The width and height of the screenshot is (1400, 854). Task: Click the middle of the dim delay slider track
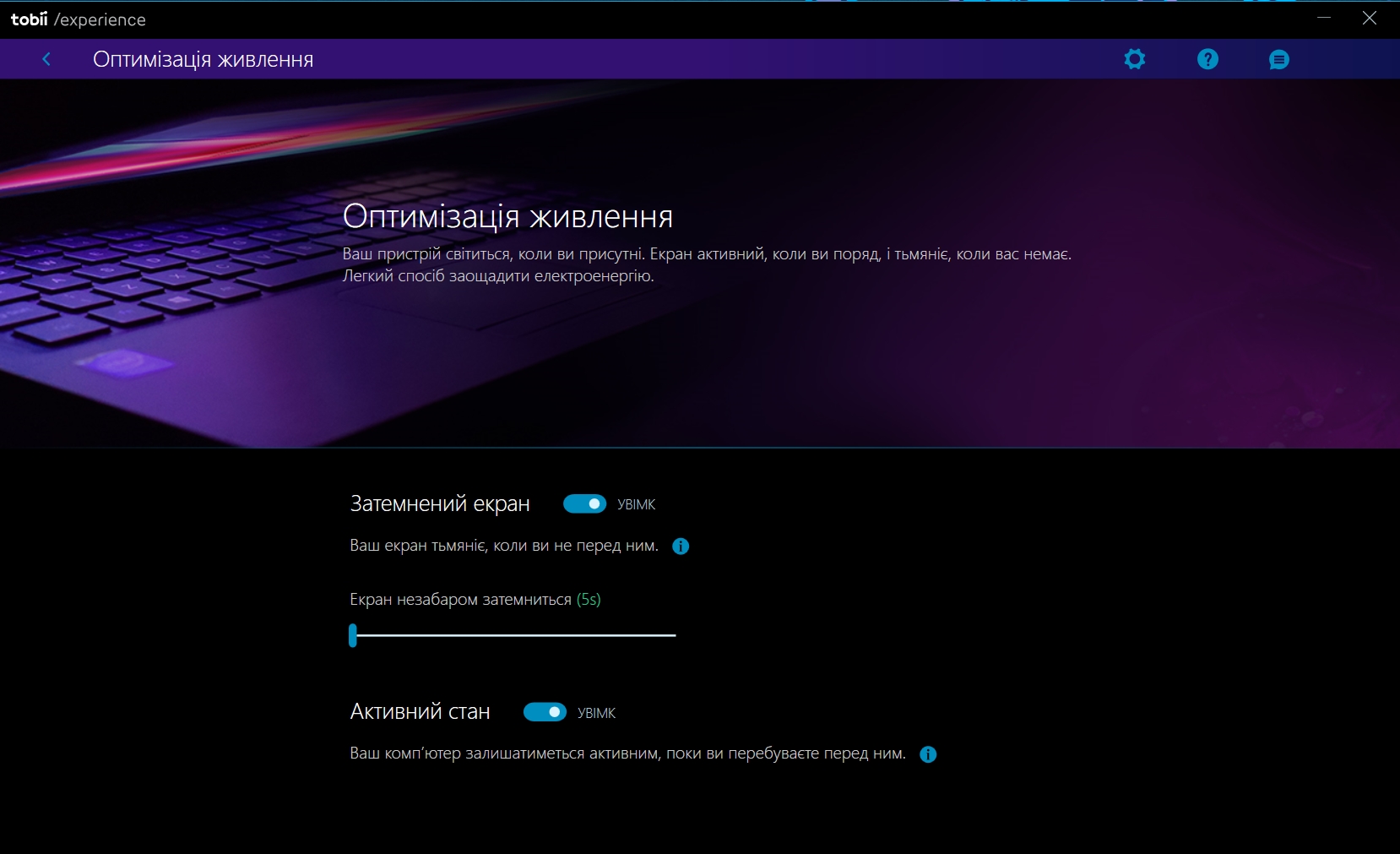(x=513, y=635)
